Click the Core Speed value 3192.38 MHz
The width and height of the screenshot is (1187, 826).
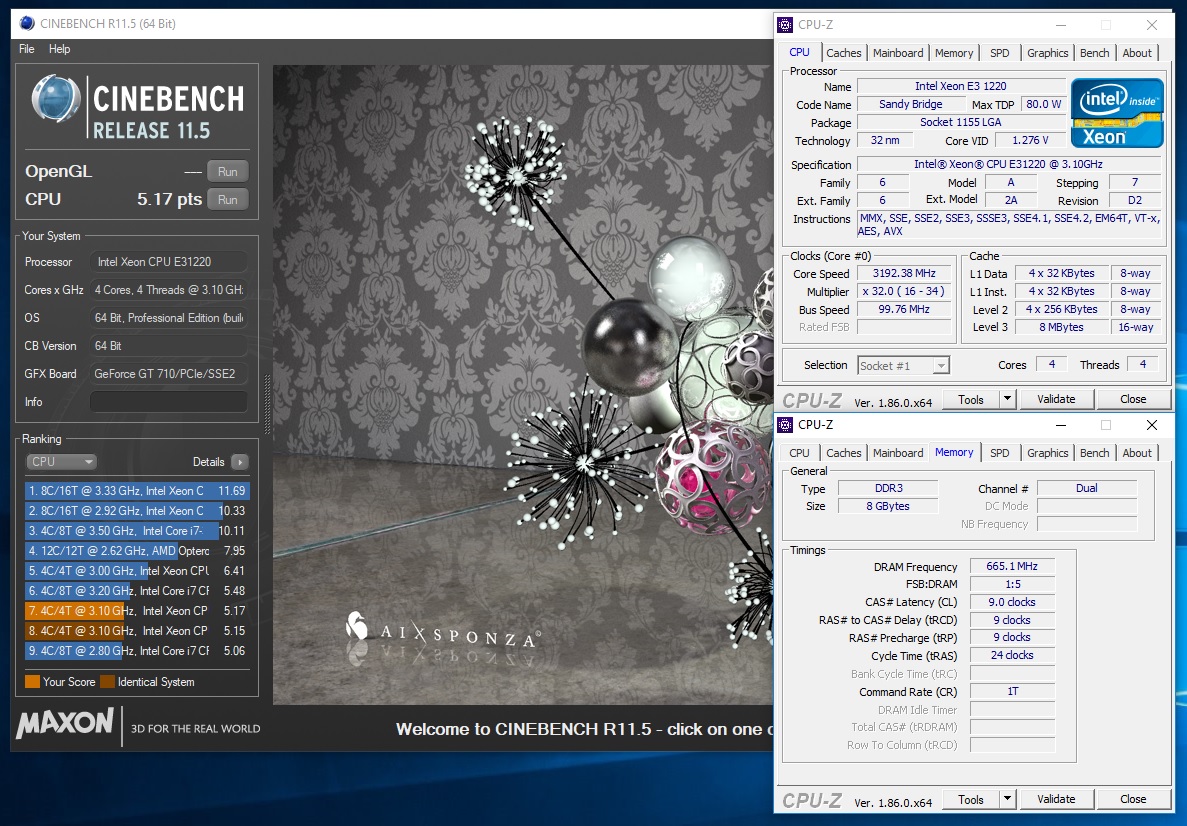pyautogui.click(x=904, y=273)
